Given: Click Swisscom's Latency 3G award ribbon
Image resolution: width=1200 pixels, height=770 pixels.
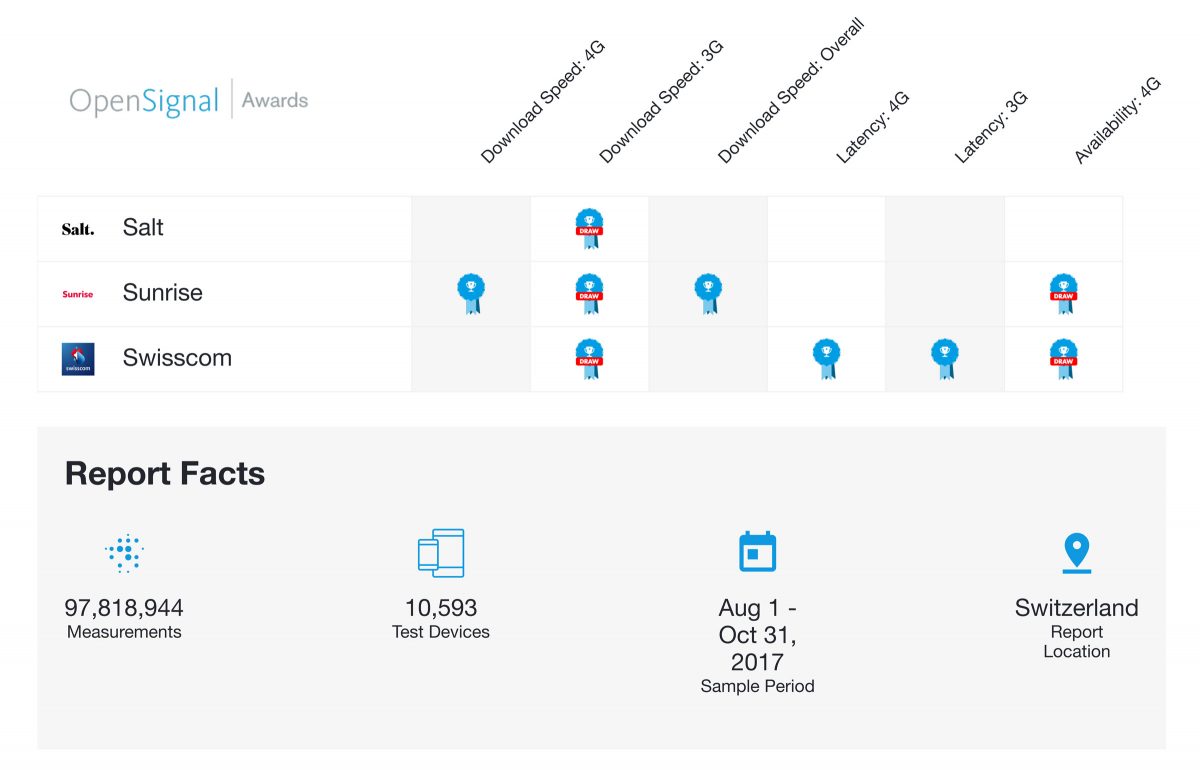Looking at the screenshot, I should click(x=944, y=358).
